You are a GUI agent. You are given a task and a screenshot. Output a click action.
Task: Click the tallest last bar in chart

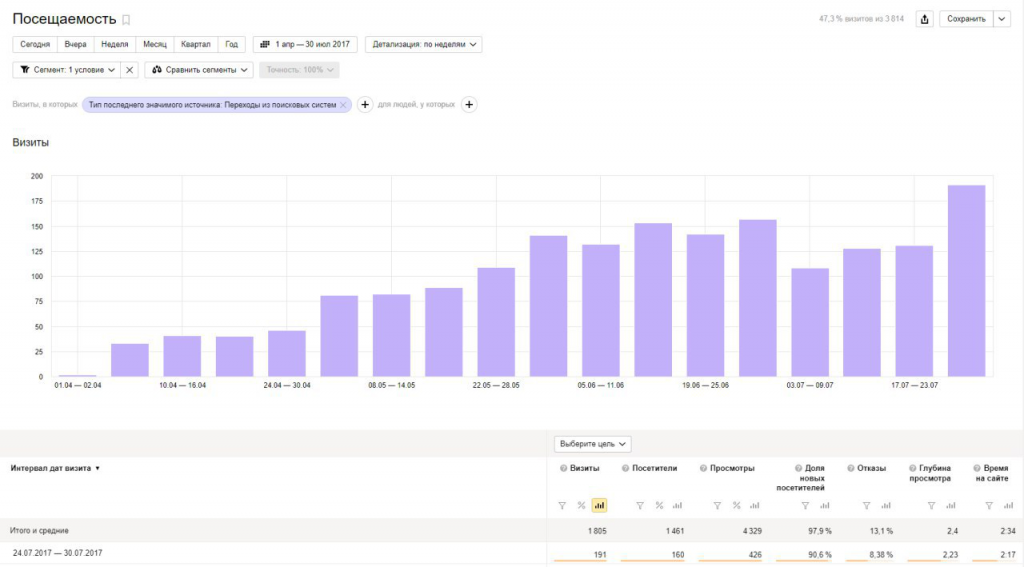click(x=967, y=281)
